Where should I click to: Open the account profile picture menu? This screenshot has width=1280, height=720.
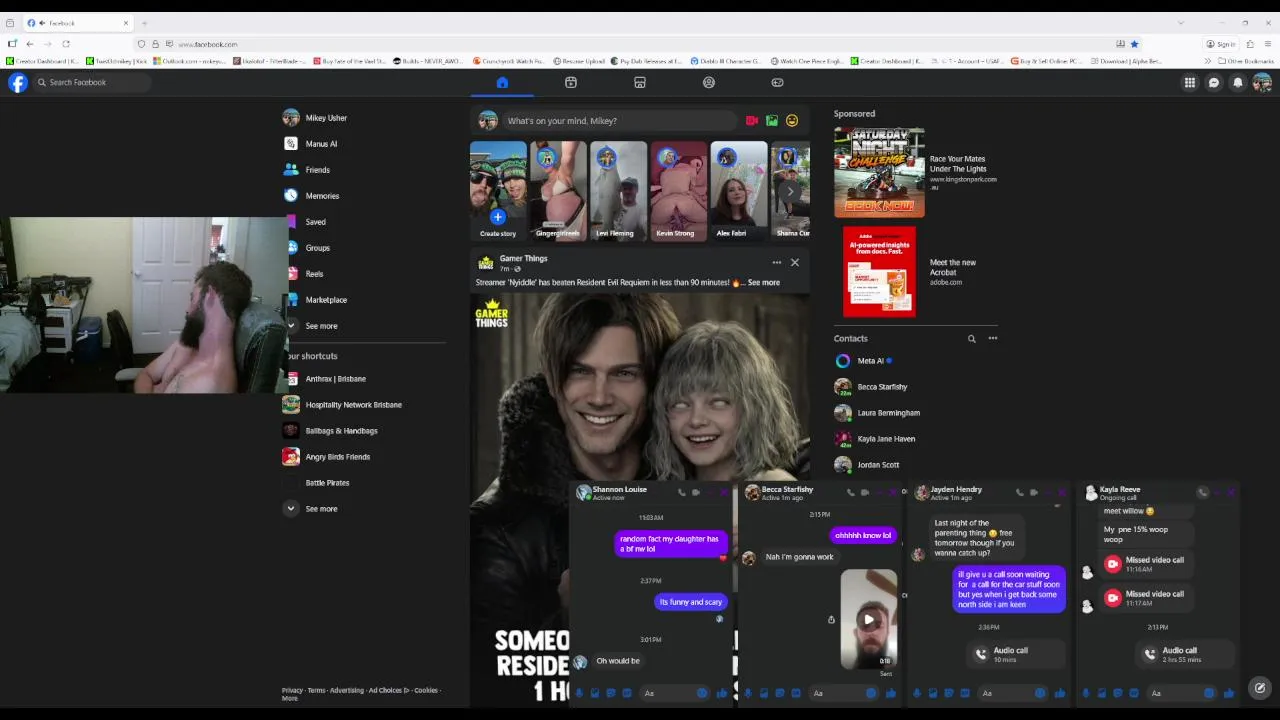coord(1262,83)
